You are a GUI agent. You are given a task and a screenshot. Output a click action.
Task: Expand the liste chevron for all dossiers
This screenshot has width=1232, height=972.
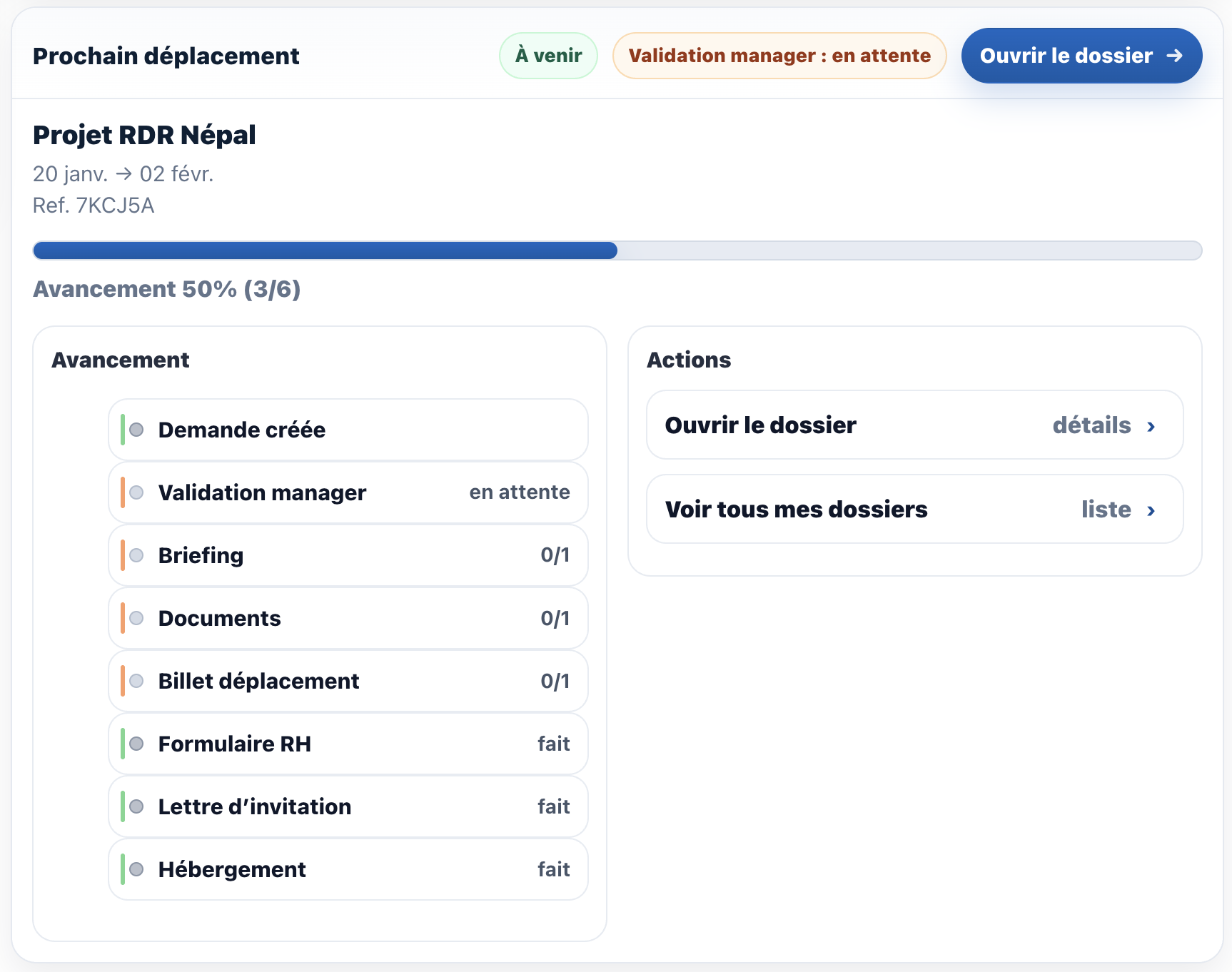pos(1151,510)
